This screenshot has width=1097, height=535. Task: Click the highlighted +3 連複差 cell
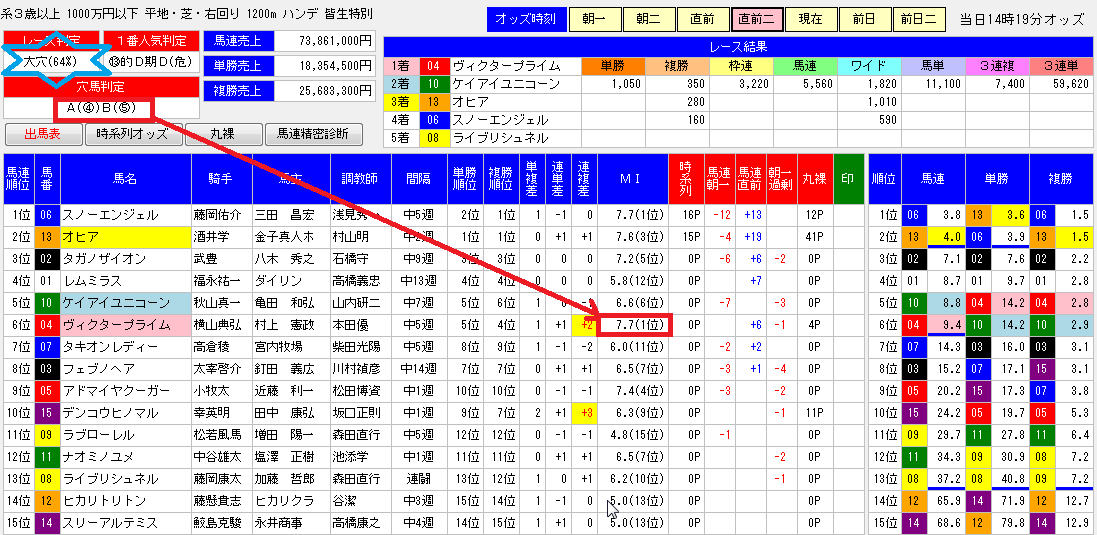coord(584,413)
